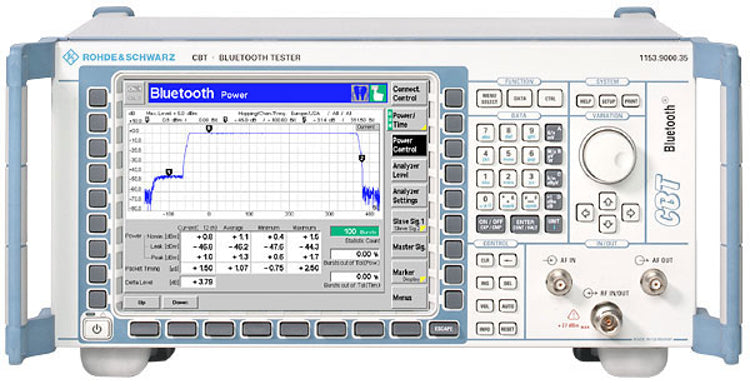Screen dimensions: 750x384
Task: Tap the down arrow cursor key
Action: point(607,223)
